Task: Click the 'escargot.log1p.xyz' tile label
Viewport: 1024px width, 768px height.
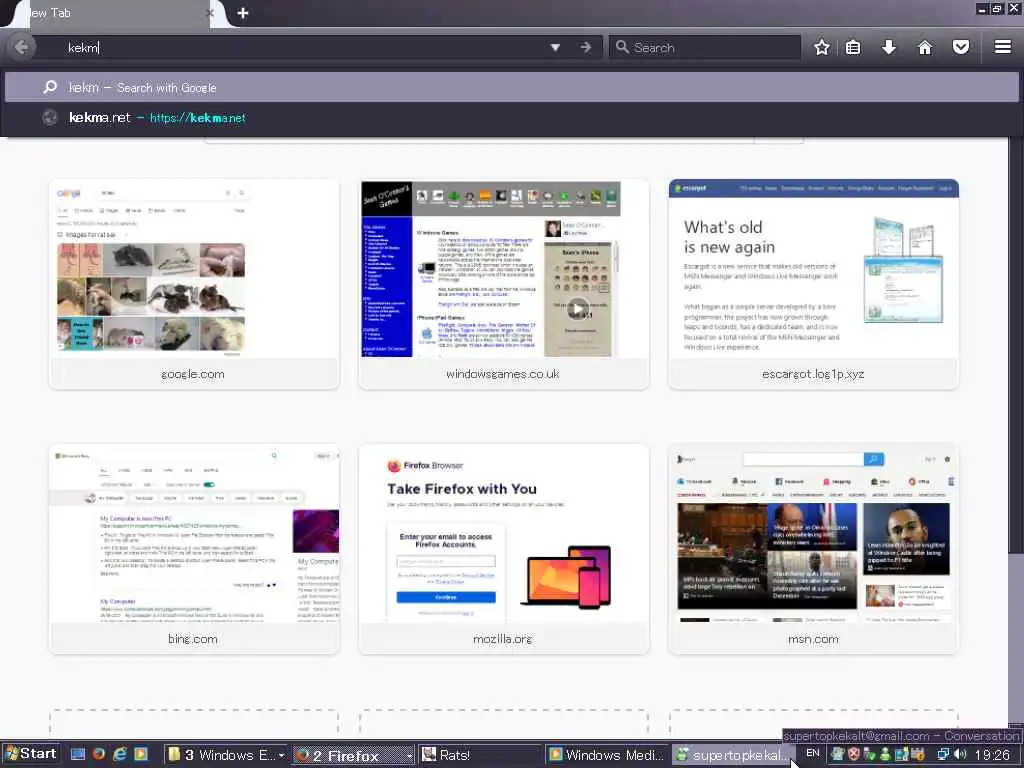Action: coord(813,374)
